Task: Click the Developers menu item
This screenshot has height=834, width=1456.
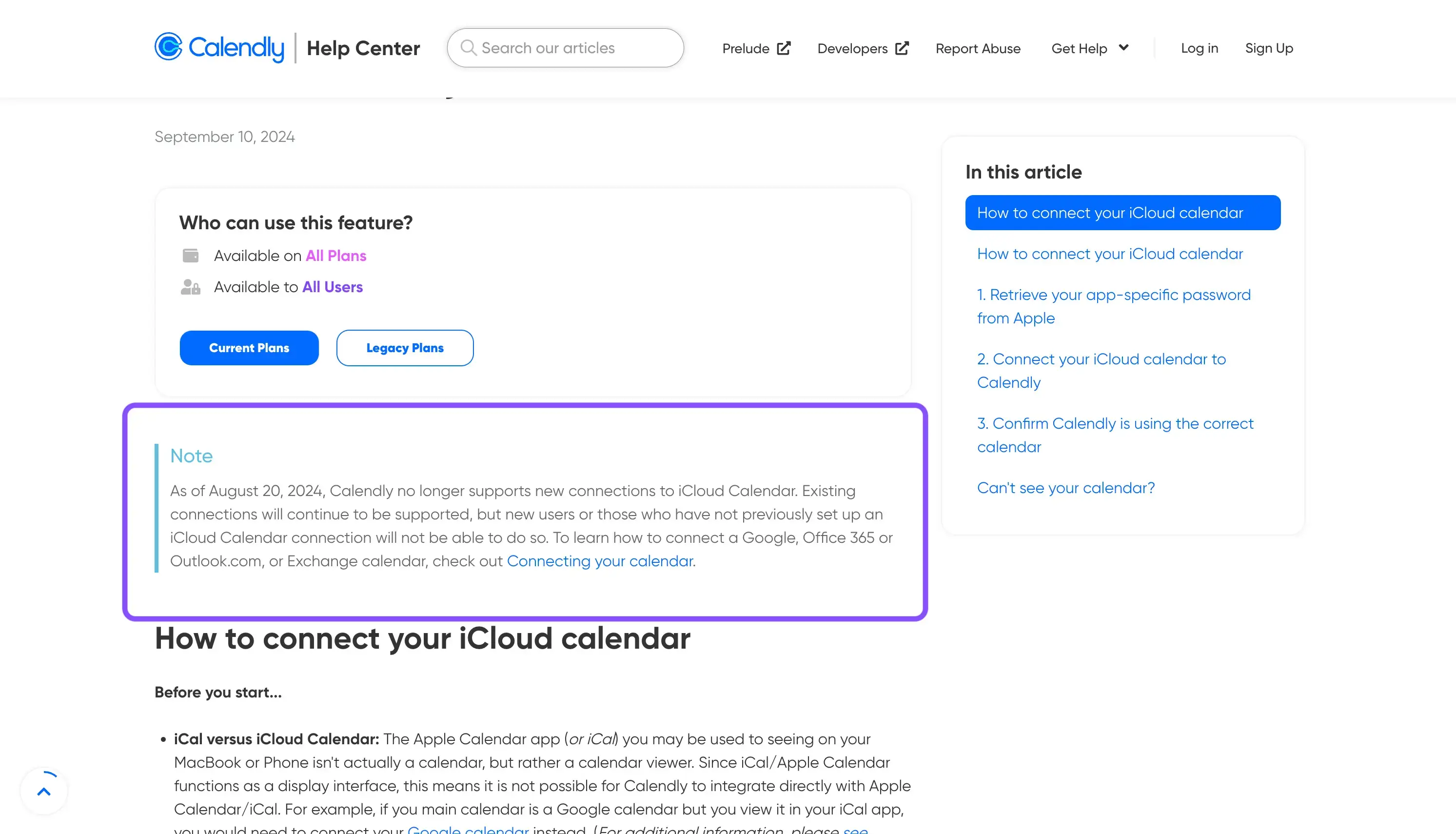Action: [862, 48]
